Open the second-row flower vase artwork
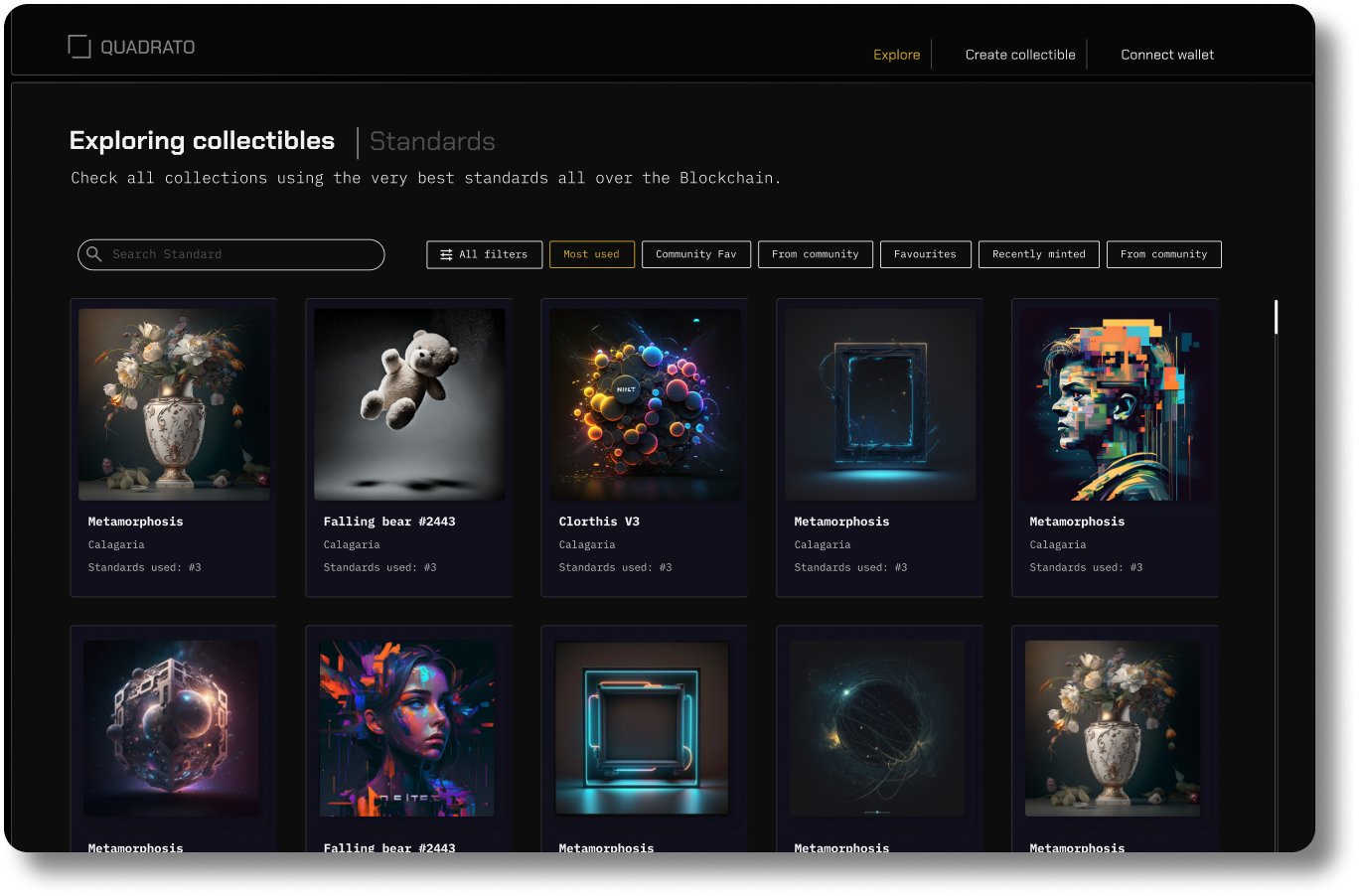 (1113, 728)
